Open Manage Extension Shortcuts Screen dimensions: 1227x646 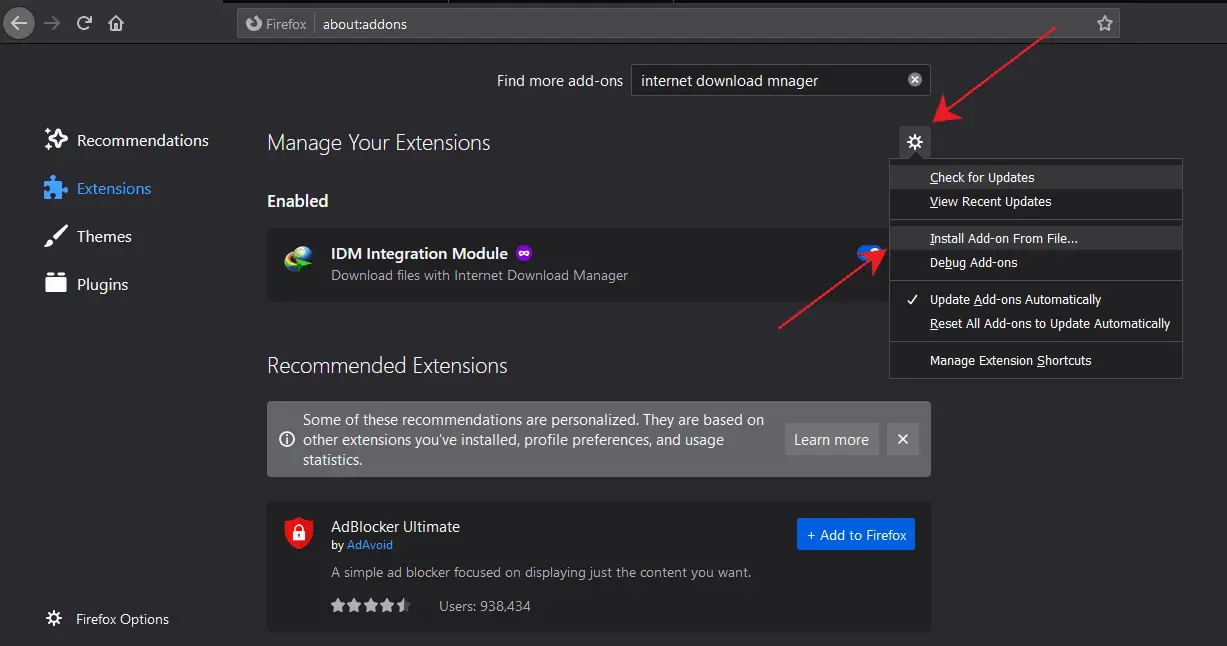(x=1036, y=360)
